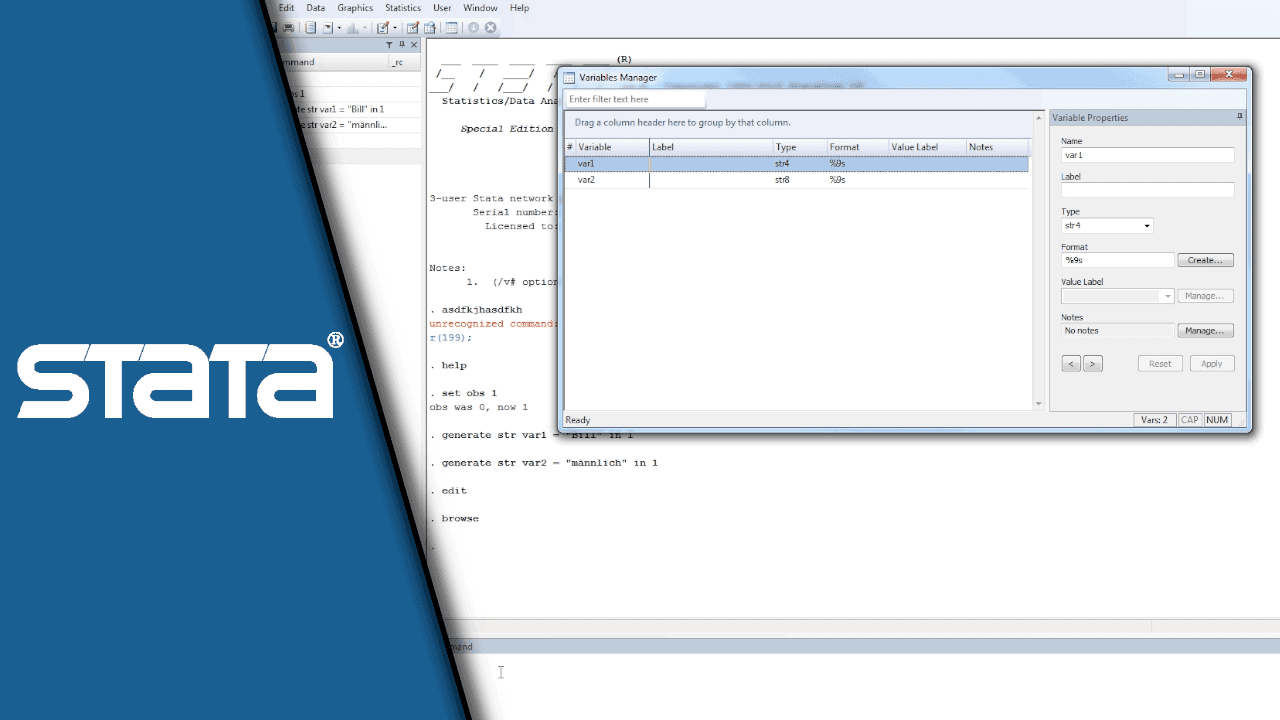Open the Value Label dropdown
1280x720 pixels.
click(x=1117, y=296)
